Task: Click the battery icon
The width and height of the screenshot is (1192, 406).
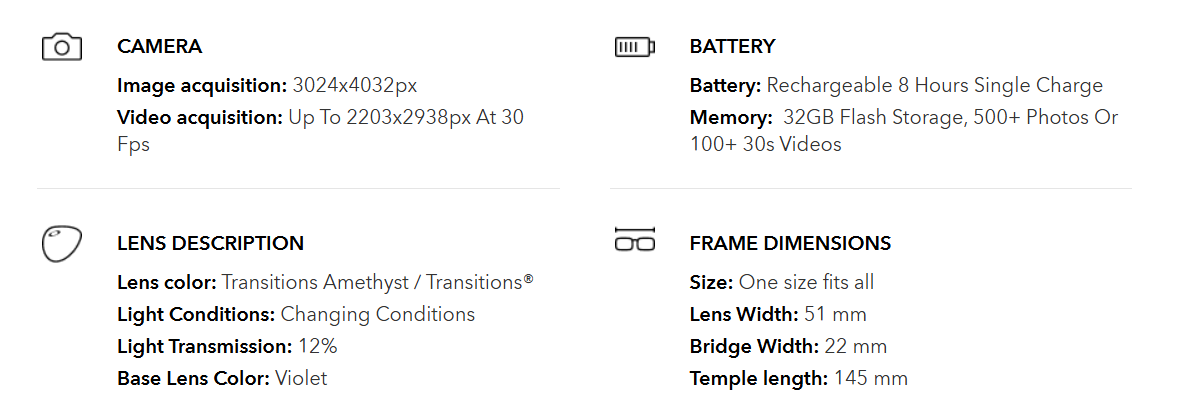Action: [x=634, y=47]
